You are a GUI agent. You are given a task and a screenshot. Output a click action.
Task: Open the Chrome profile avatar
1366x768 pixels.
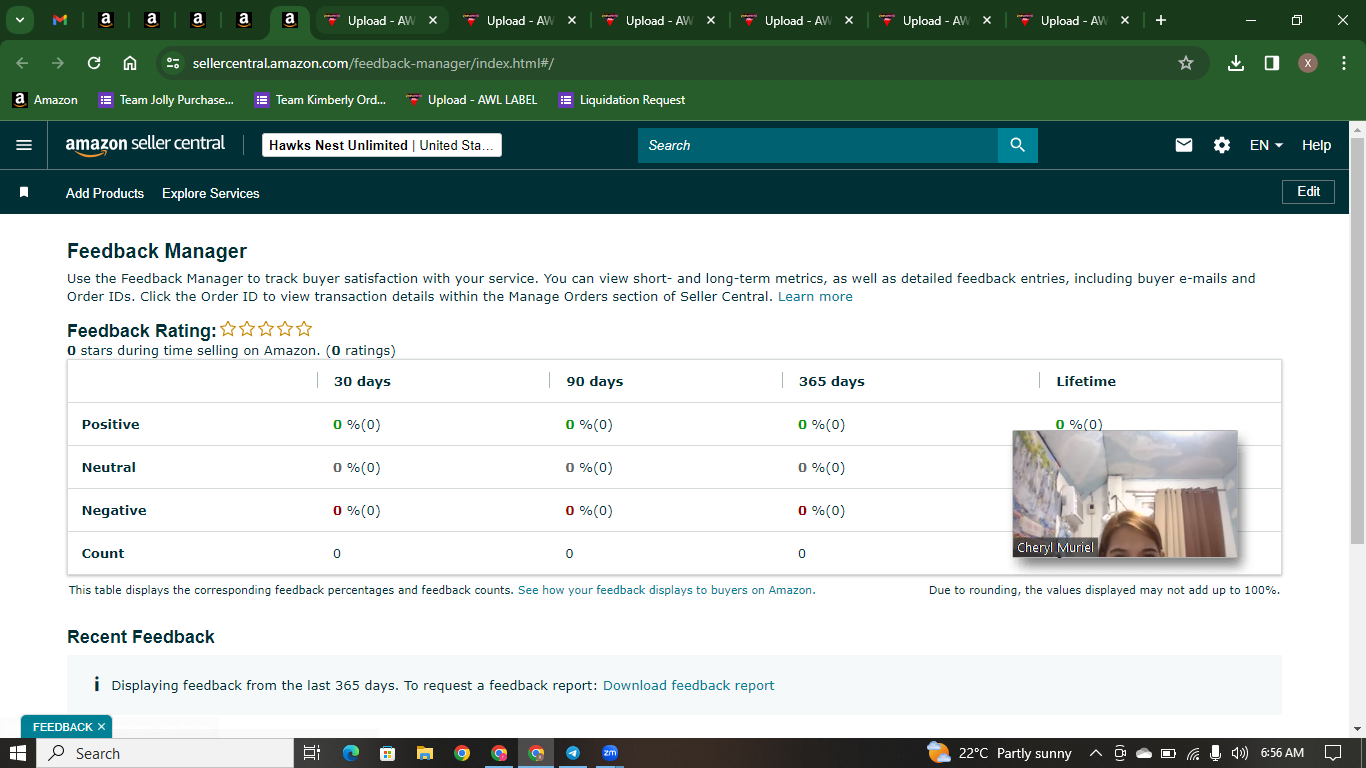pyautogui.click(x=1308, y=63)
